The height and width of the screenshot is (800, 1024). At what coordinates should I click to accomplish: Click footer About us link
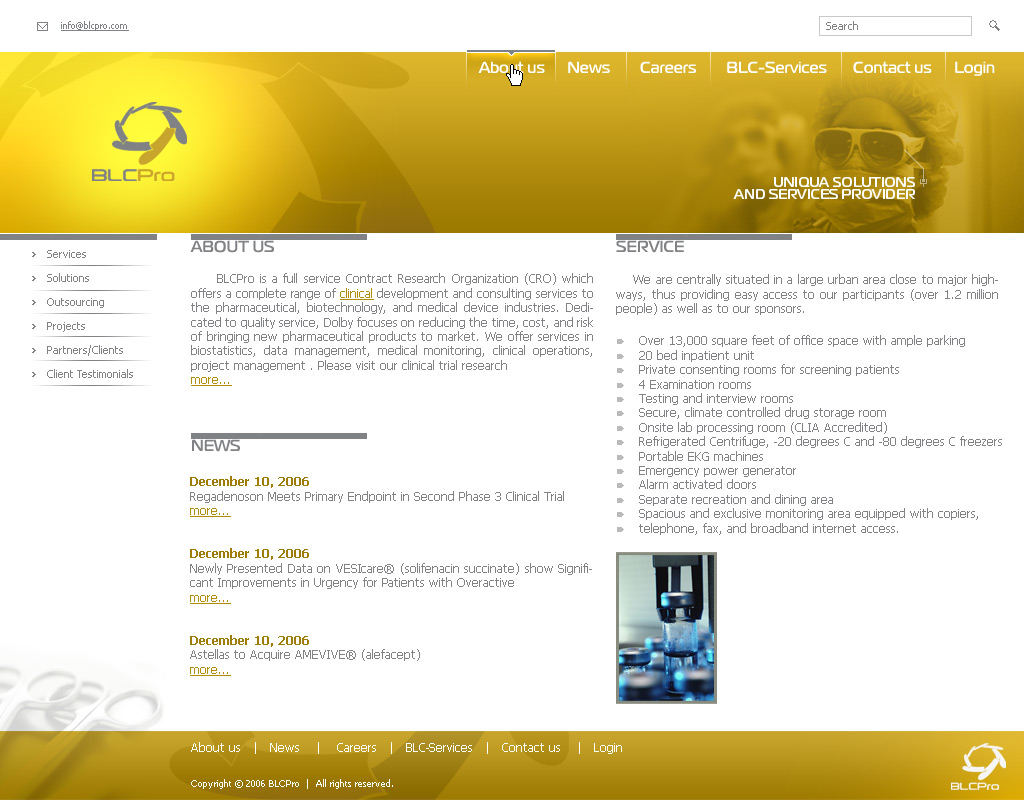216,748
